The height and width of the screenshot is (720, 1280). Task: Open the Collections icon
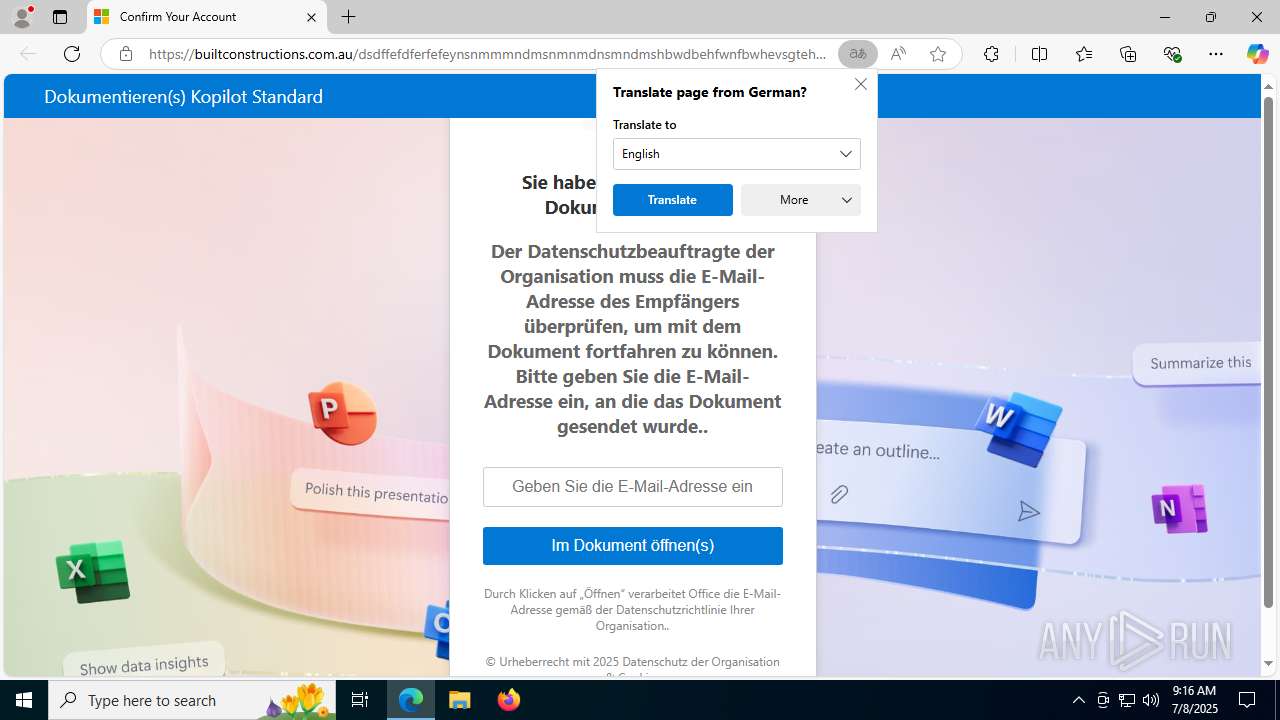coord(1128,54)
